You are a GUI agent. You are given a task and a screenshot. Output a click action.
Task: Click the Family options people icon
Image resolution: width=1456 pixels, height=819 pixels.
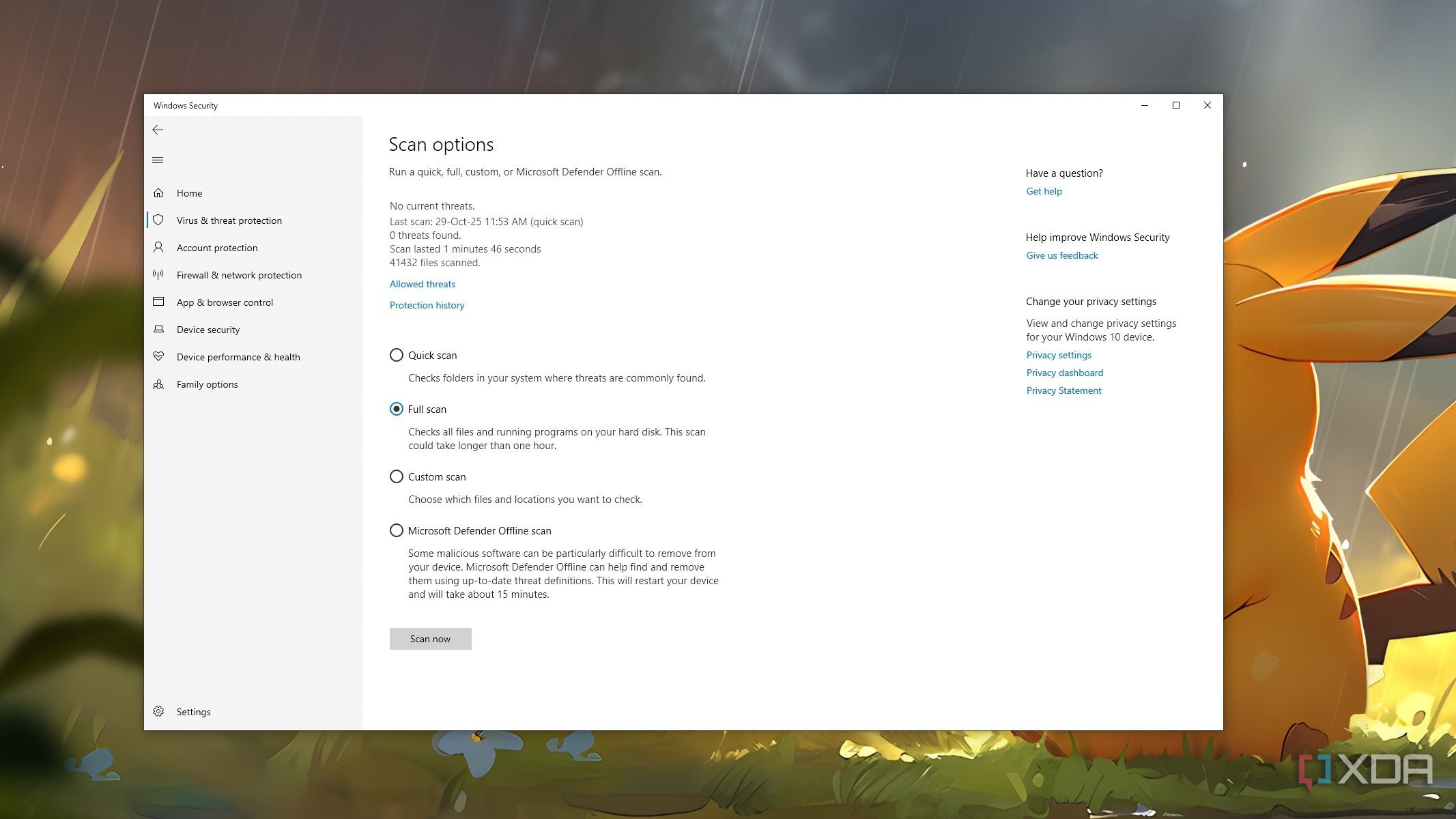click(x=158, y=384)
